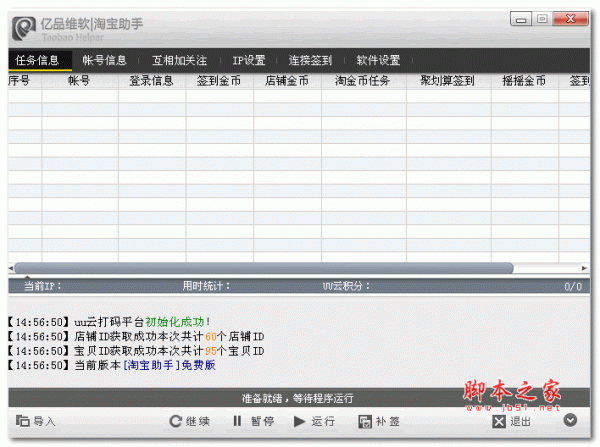Click the [淘宝助手]免费版 version text
Screen dimensions: 600x447
point(170,365)
